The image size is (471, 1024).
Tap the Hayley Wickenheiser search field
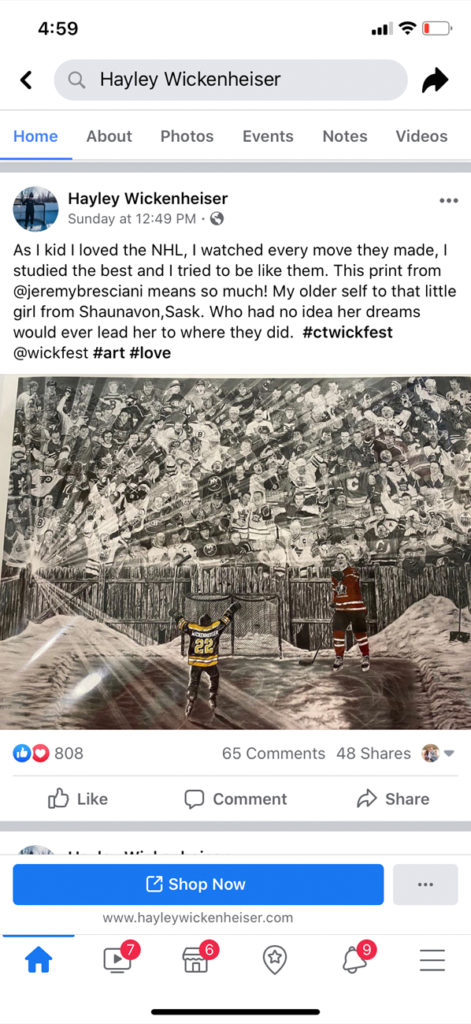point(231,80)
